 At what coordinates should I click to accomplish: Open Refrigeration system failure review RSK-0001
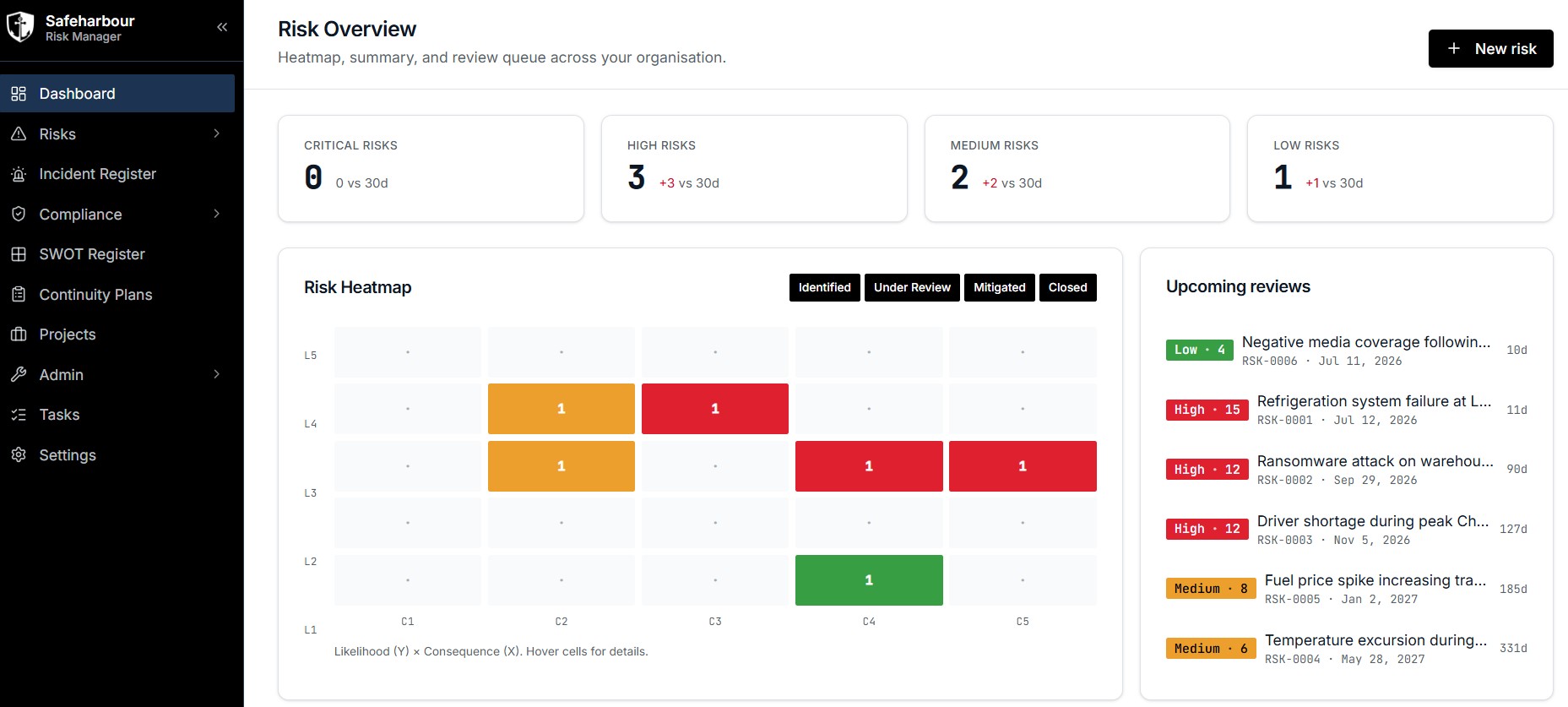(1347, 410)
